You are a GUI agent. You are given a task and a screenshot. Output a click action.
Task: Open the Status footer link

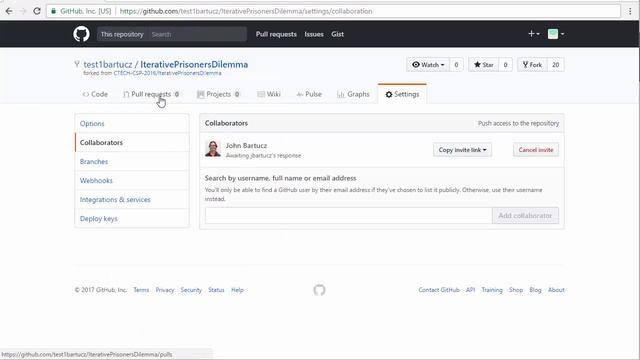[x=216, y=290]
